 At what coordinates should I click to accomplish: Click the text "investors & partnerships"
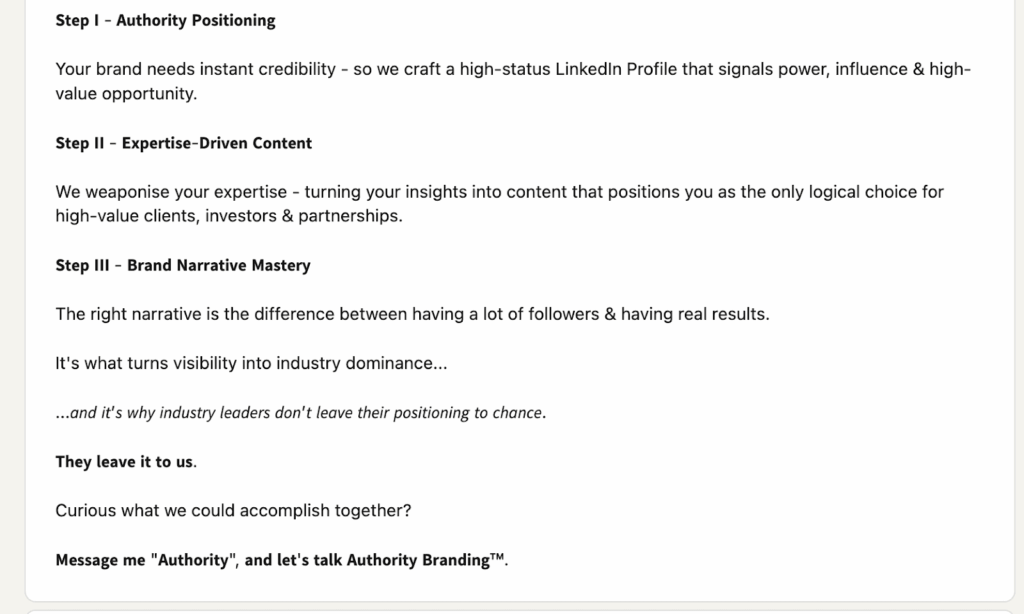[303, 216]
